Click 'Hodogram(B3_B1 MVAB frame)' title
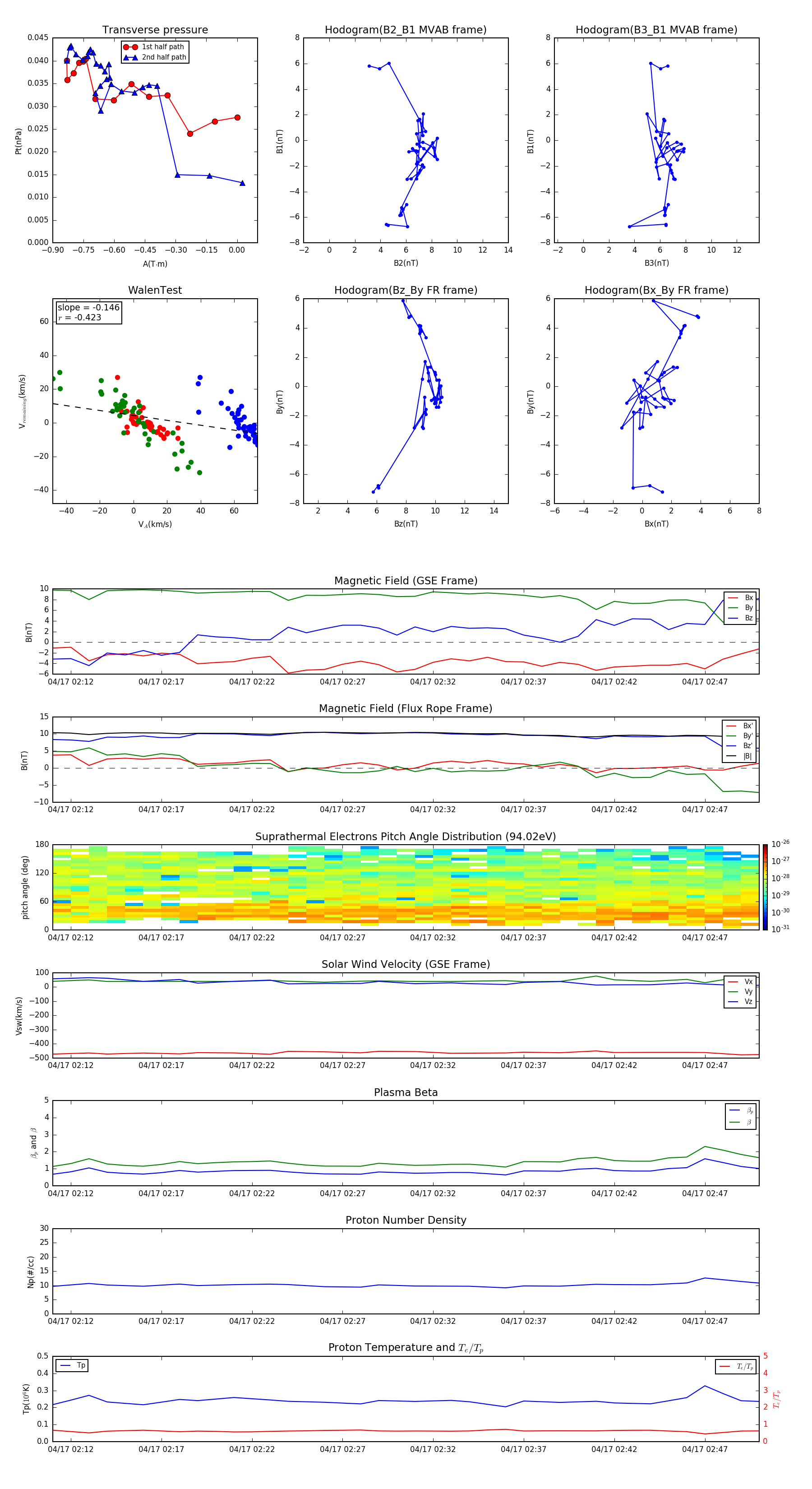 pos(656,29)
